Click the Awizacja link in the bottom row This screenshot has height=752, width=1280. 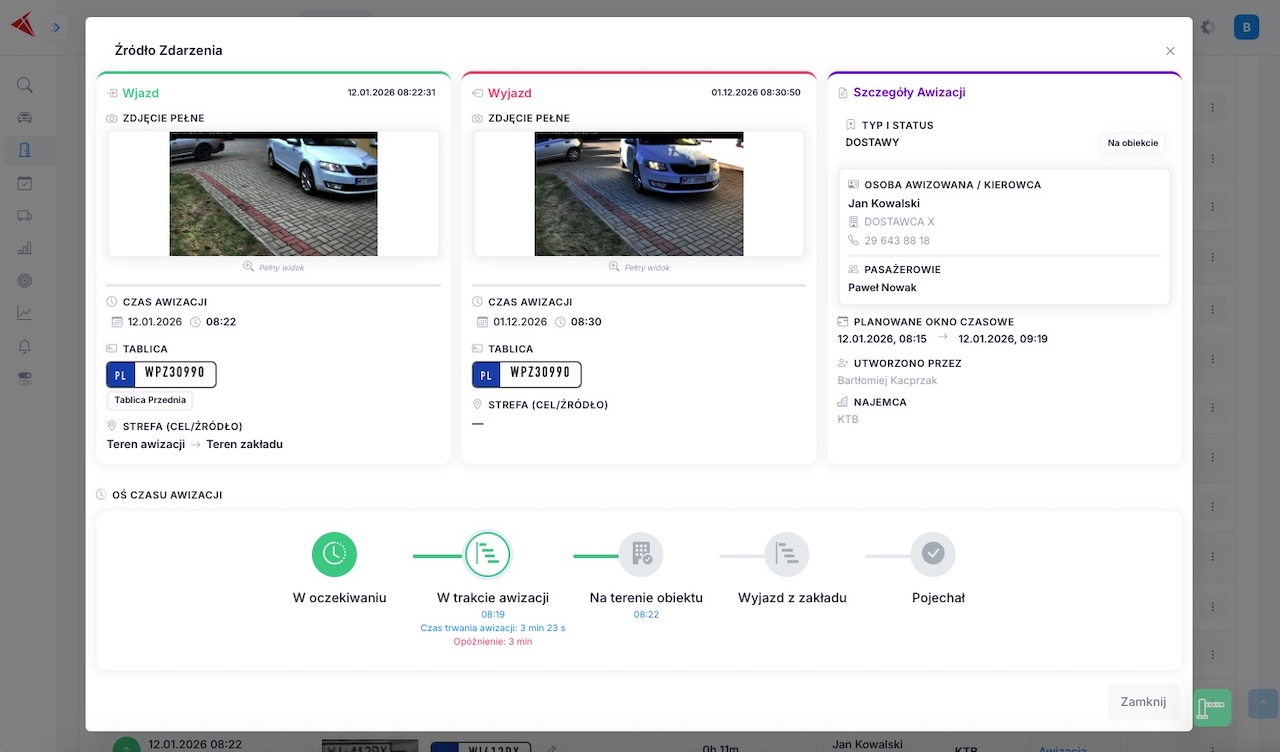pyautogui.click(x=1062, y=749)
